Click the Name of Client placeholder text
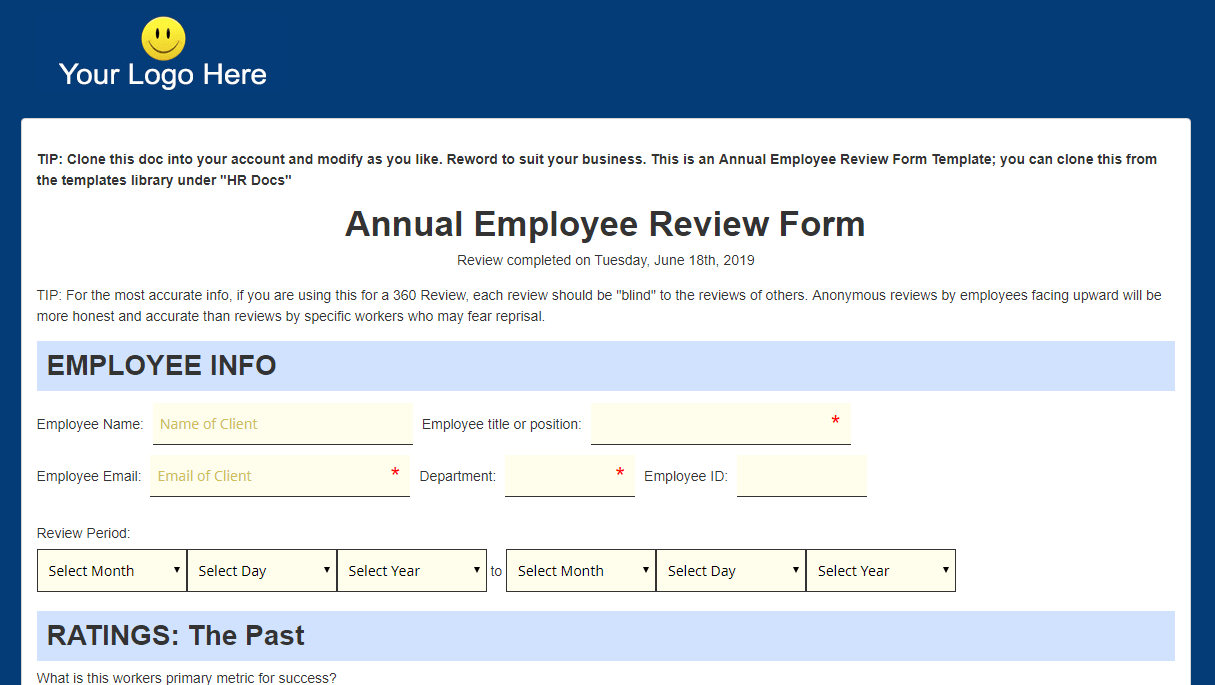1215x685 pixels. tap(208, 423)
